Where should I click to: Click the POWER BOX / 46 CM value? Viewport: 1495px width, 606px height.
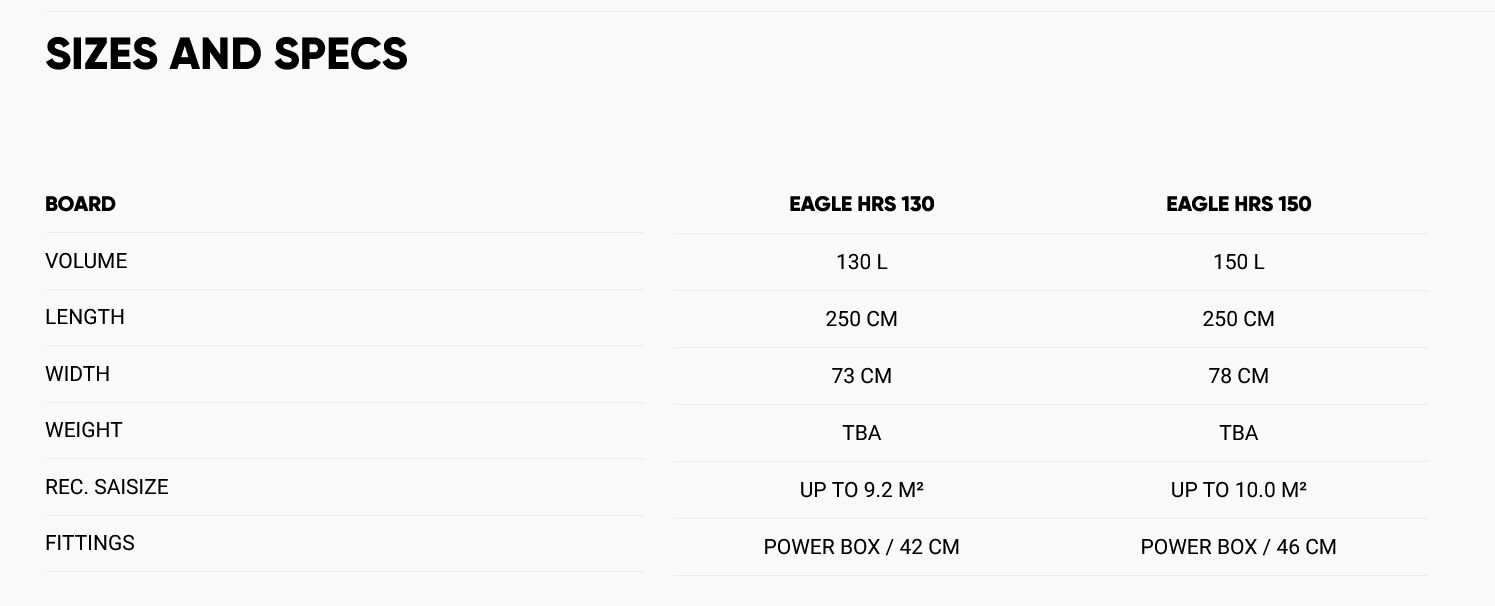[x=1238, y=547]
